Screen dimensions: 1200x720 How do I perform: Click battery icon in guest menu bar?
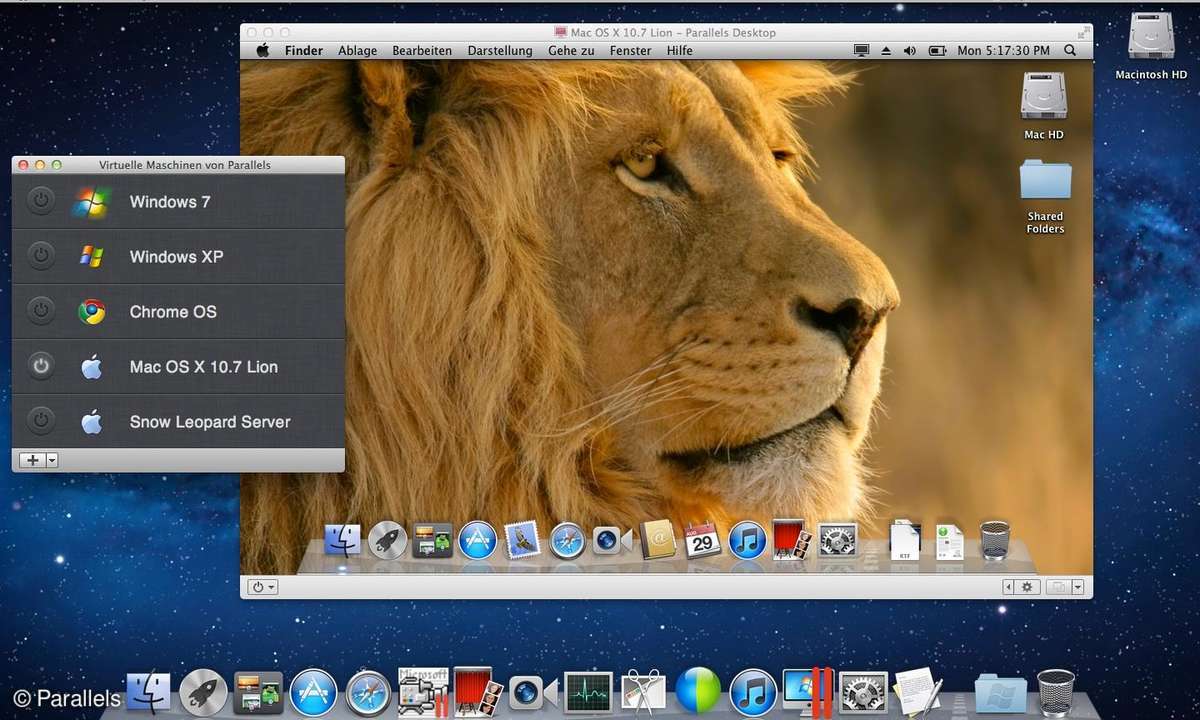pos(937,50)
